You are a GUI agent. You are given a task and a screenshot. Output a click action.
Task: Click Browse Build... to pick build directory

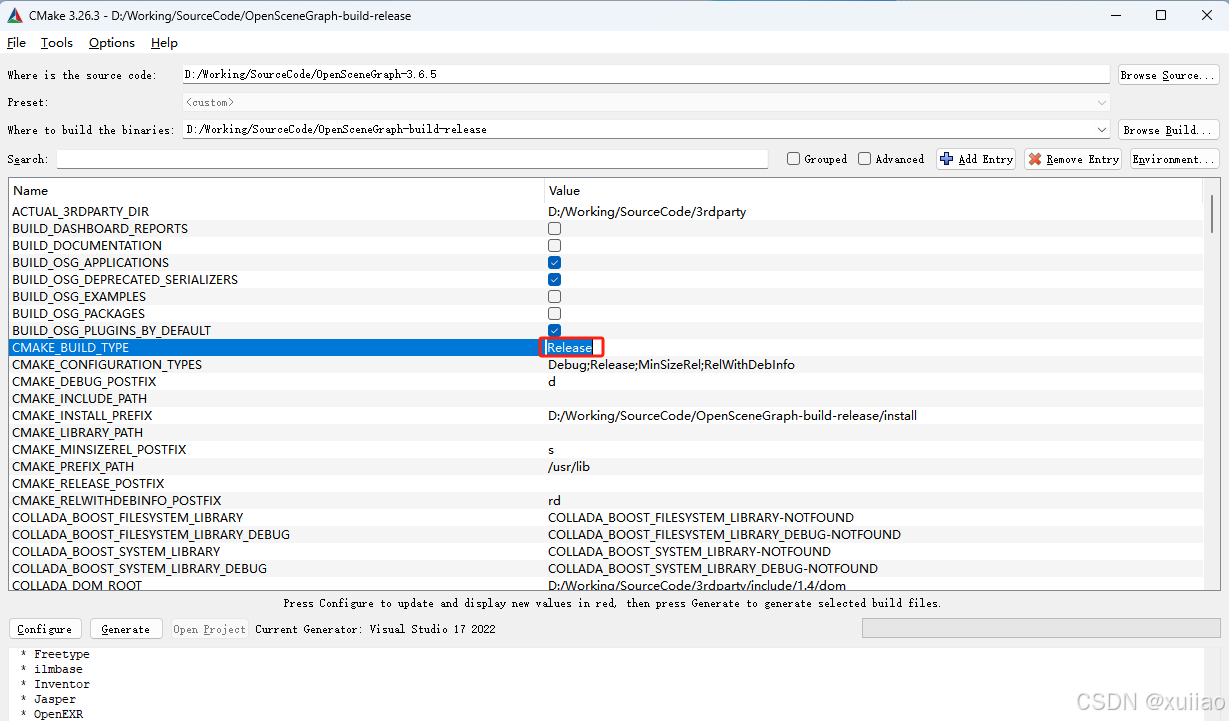tap(1167, 128)
